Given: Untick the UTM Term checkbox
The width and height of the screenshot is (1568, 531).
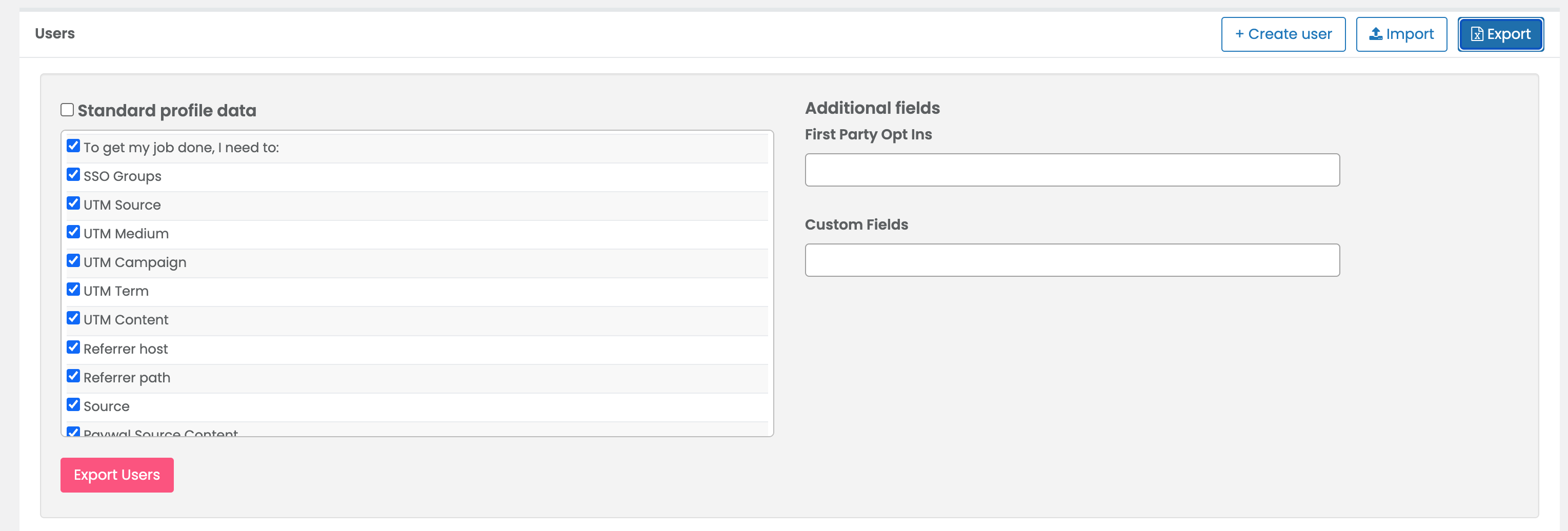Looking at the screenshot, I should coord(74,290).
